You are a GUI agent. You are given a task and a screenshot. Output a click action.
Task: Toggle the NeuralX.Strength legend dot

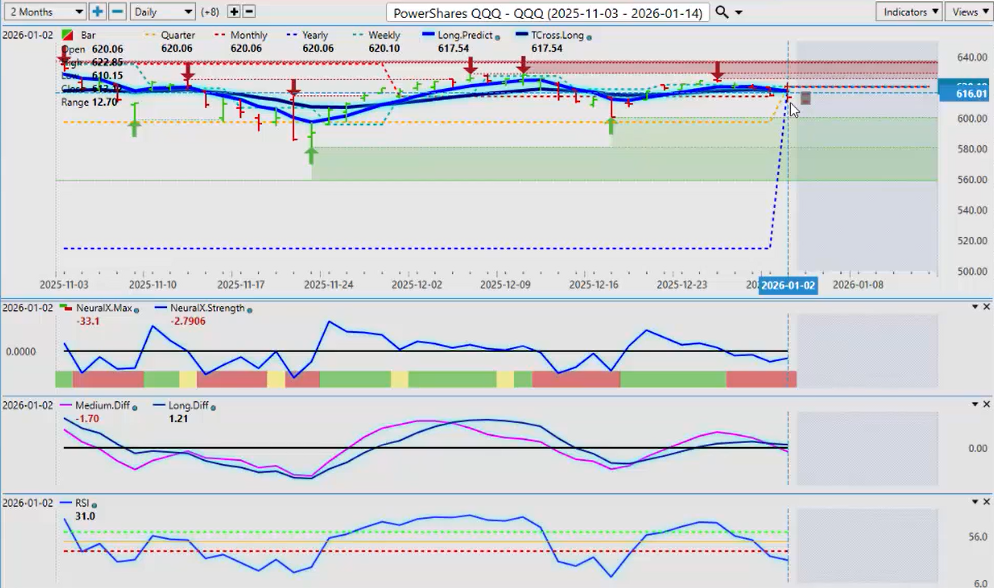248,309
